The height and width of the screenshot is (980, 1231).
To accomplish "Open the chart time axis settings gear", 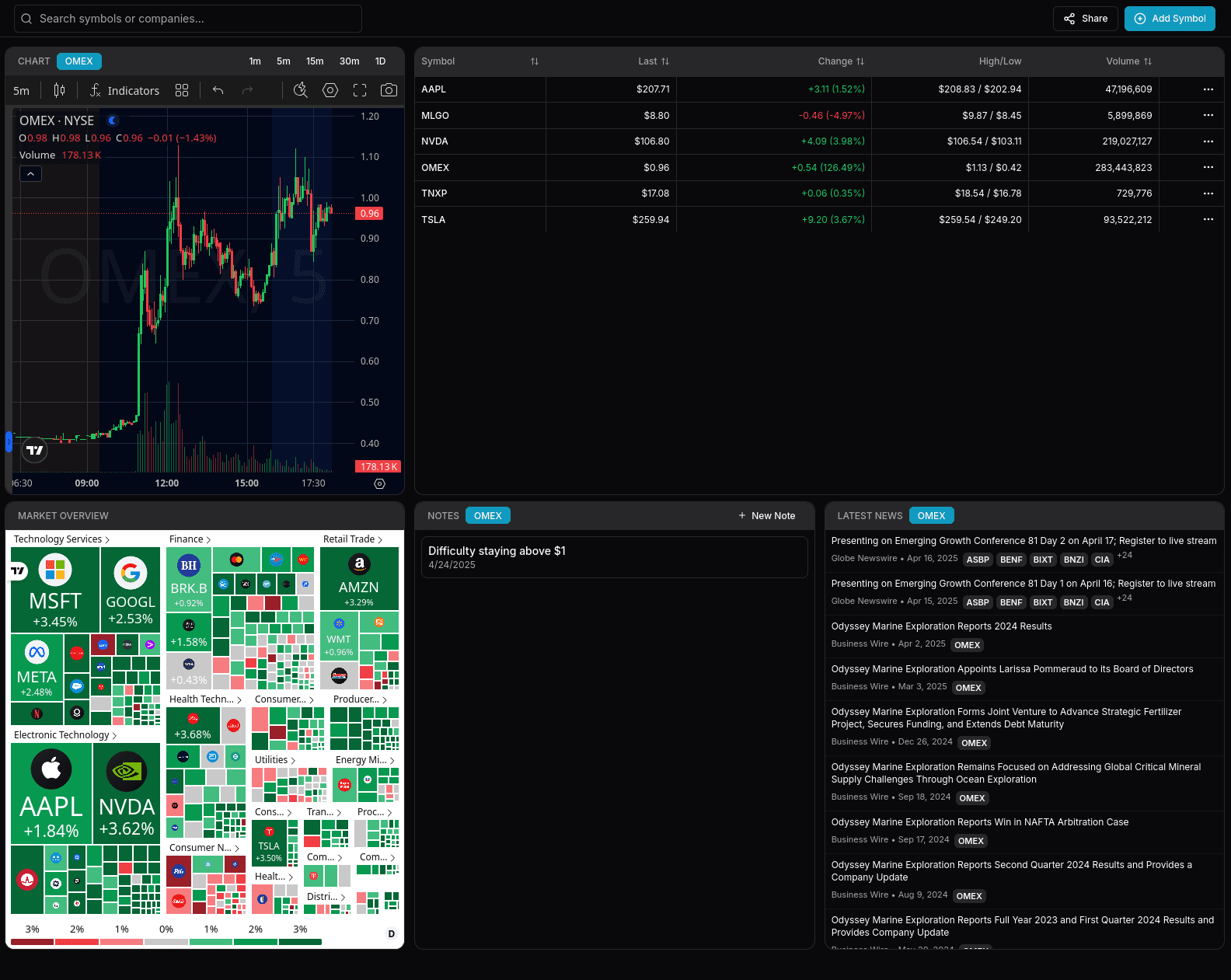I will tap(379, 483).
